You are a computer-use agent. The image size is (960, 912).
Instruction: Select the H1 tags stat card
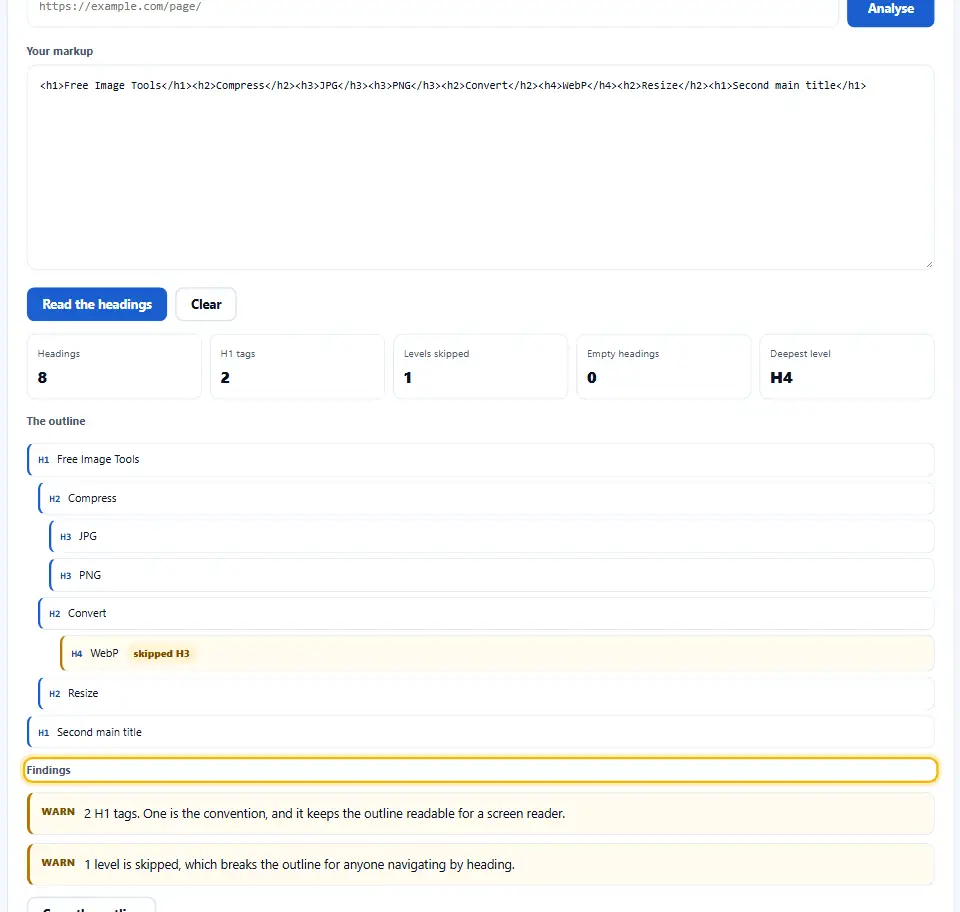pyautogui.click(x=297, y=367)
